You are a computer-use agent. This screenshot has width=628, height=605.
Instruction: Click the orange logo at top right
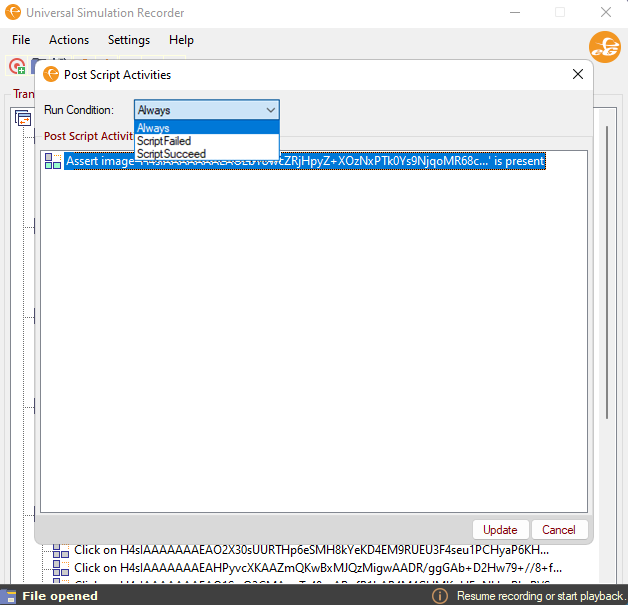point(604,46)
